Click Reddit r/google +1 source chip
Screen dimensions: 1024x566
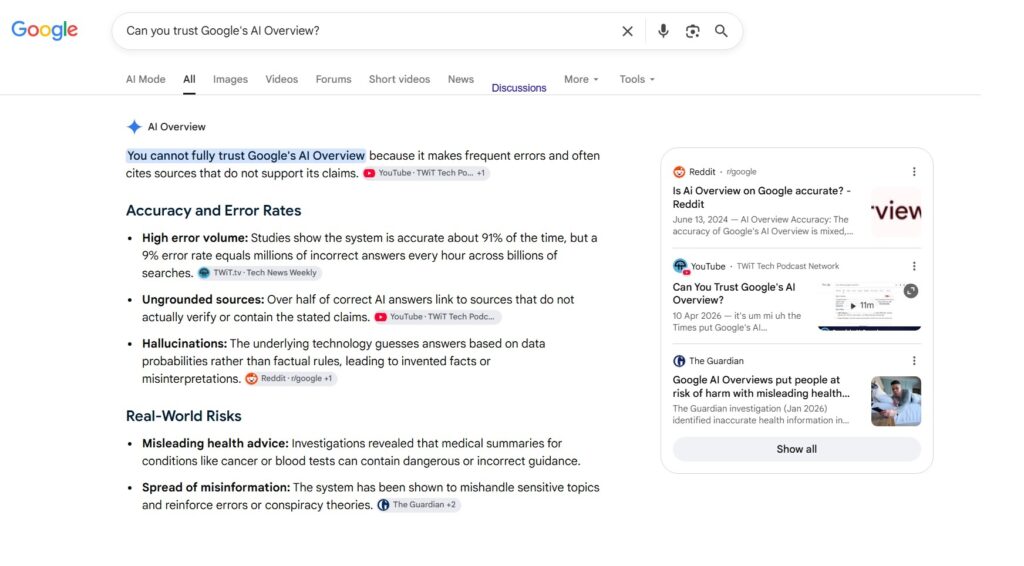(x=291, y=378)
